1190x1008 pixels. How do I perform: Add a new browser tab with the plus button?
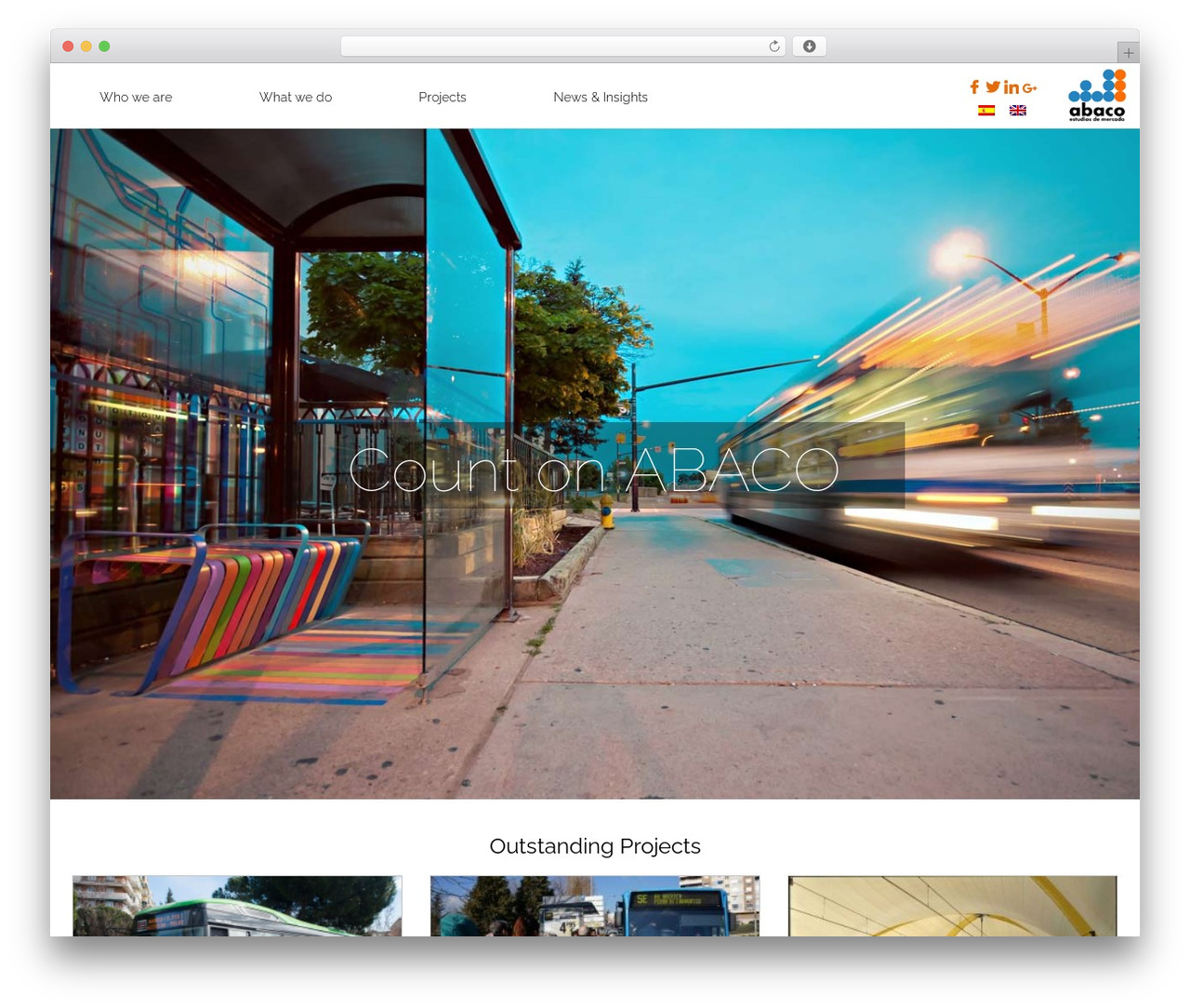(x=1128, y=53)
